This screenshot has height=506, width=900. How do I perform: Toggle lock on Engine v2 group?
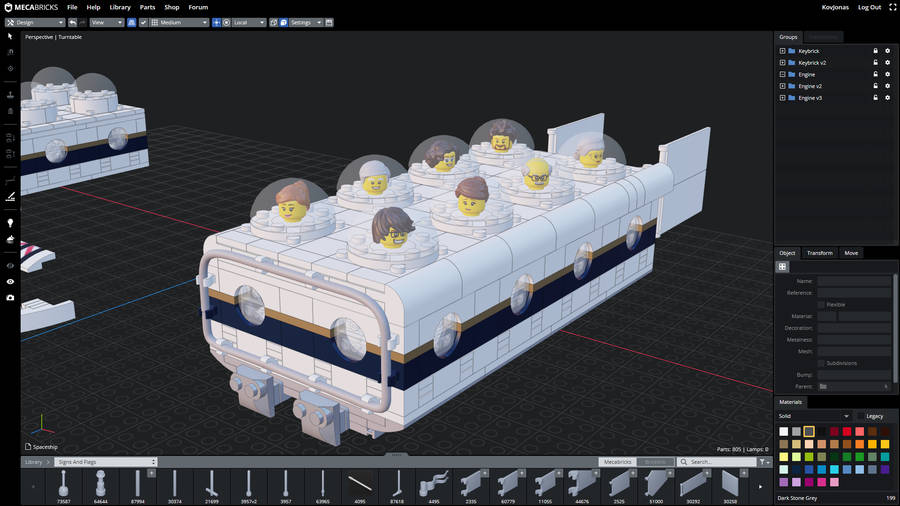(875, 86)
